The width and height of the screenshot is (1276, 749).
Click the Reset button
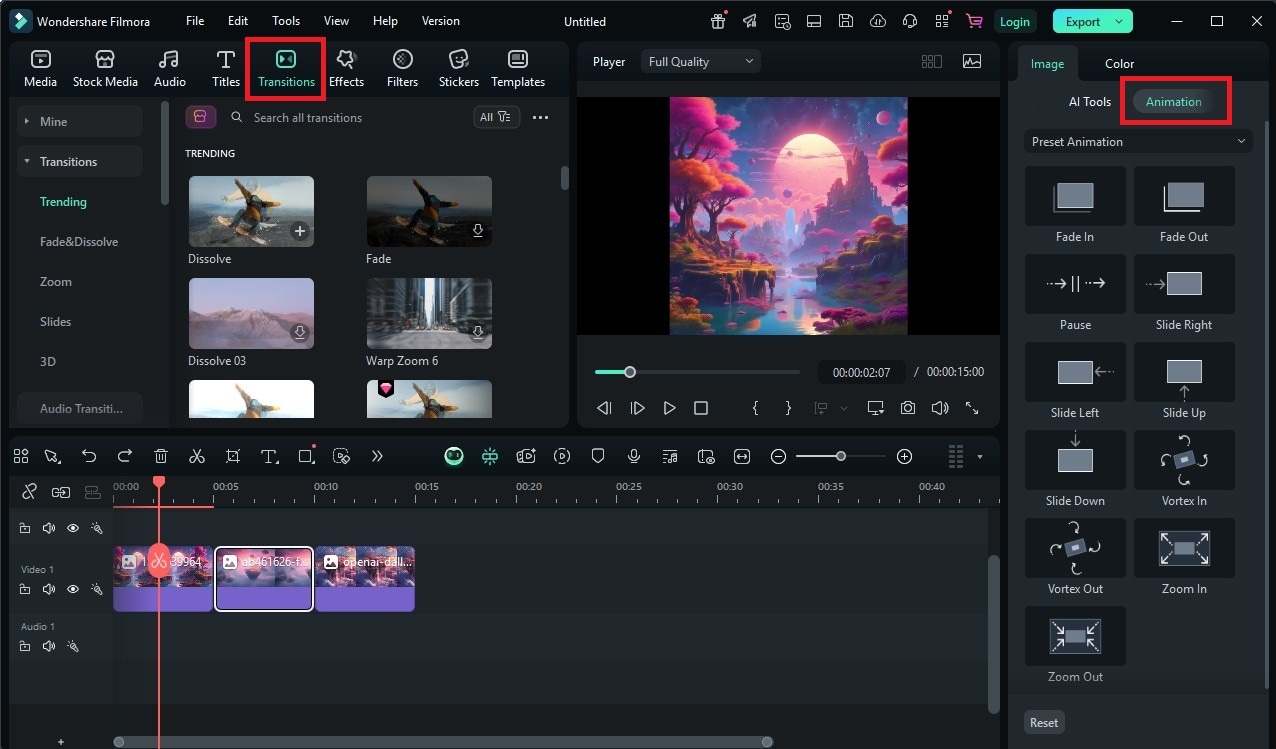(x=1044, y=722)
